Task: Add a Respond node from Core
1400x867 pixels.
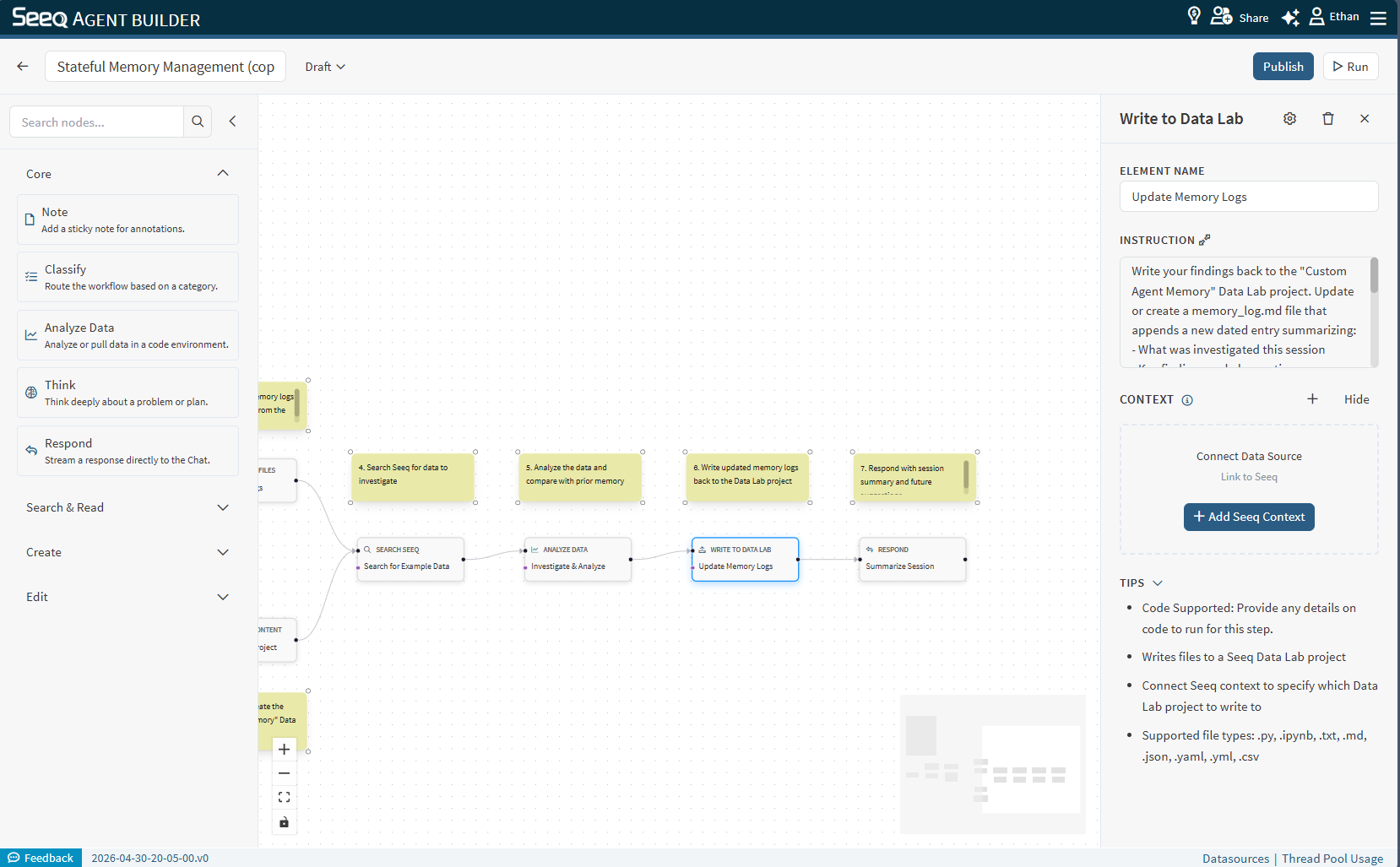Action: pyautogui.click(x=128, y=451)
